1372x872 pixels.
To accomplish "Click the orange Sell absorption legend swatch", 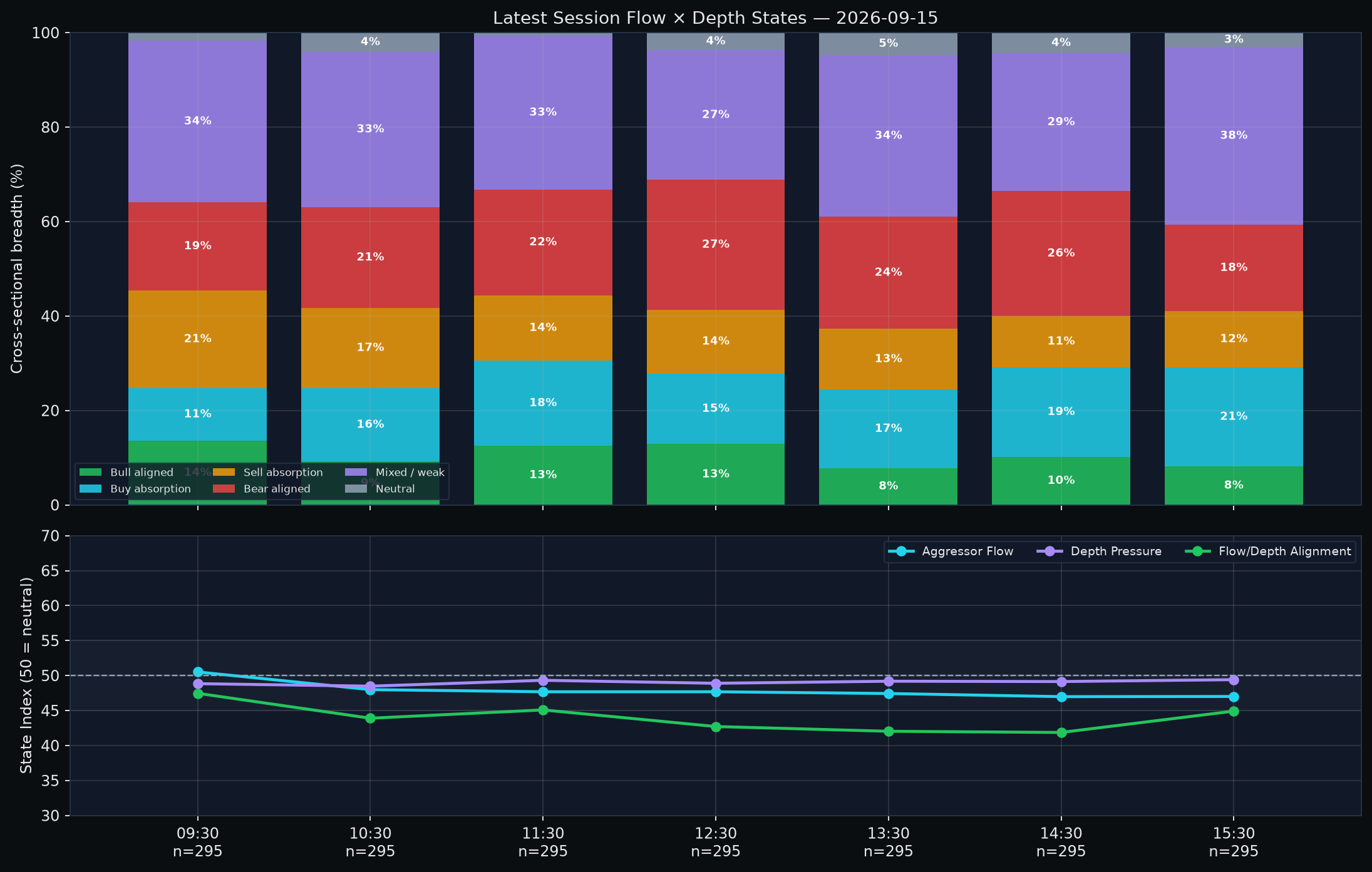I will [x=224, y=473].
